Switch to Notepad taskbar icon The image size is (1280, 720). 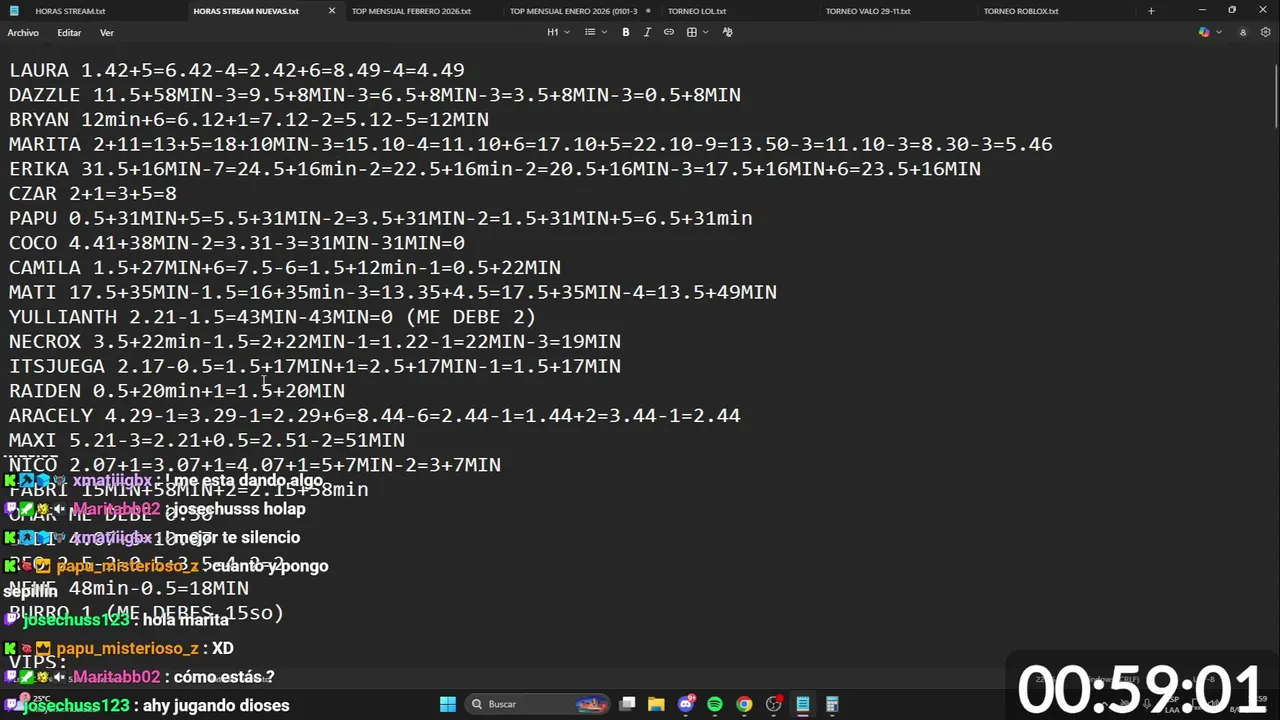coord(803,704)
